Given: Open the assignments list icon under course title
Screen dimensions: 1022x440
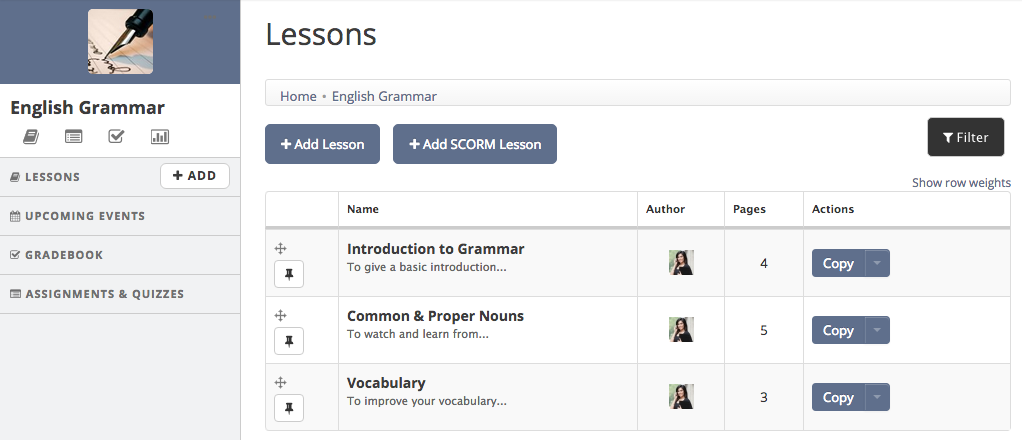Looking at the screenshot, I should (74, 136).
